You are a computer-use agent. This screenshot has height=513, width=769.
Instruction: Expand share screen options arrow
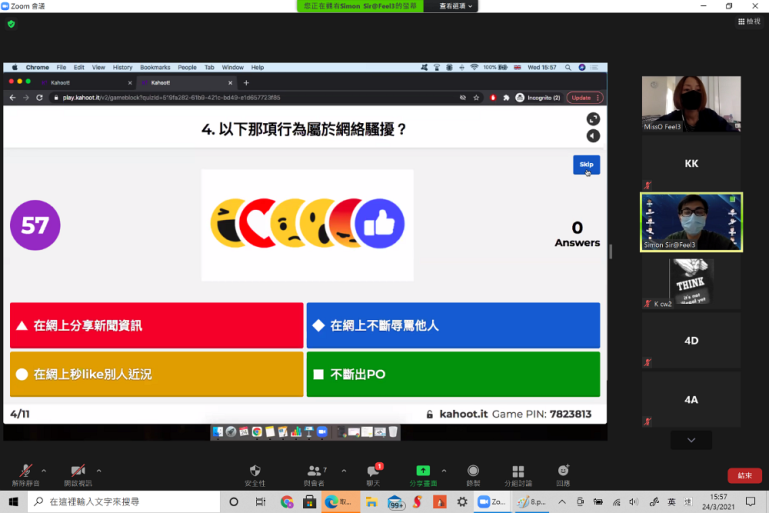click(444, 471)
